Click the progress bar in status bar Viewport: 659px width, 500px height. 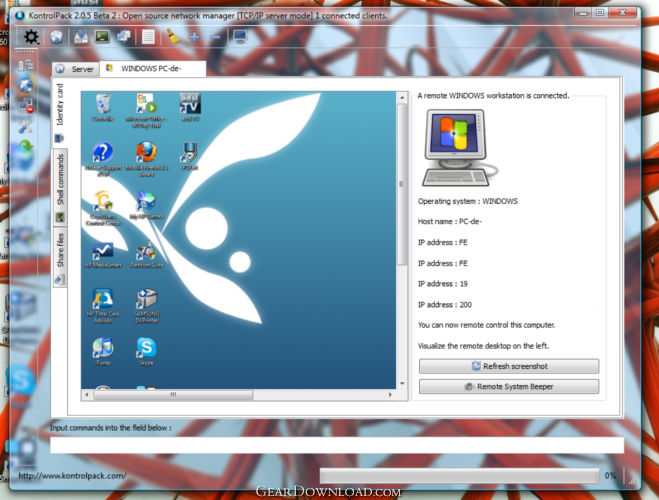pyautogui.click(x=459, y=476)
